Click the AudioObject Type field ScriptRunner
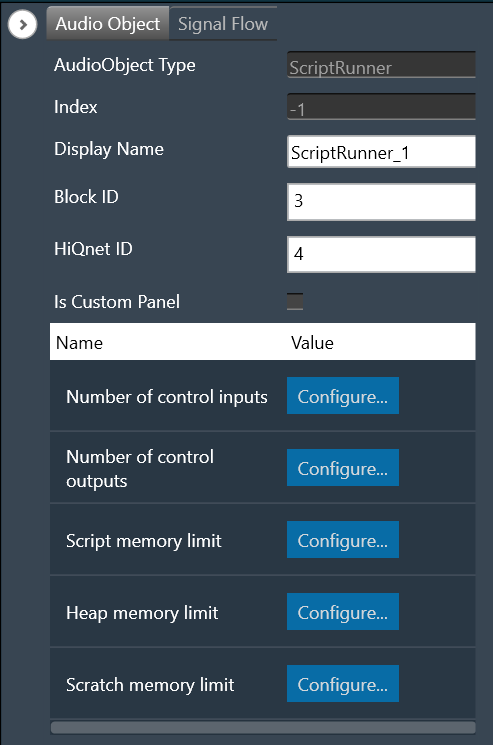Image resolution: width=493 pixels, height=745 pixels. 381,65
